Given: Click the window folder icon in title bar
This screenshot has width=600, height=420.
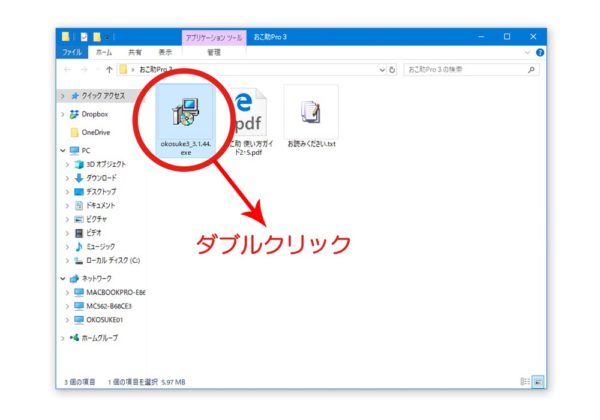Looking at the screenshot, I should coord(65,37).
